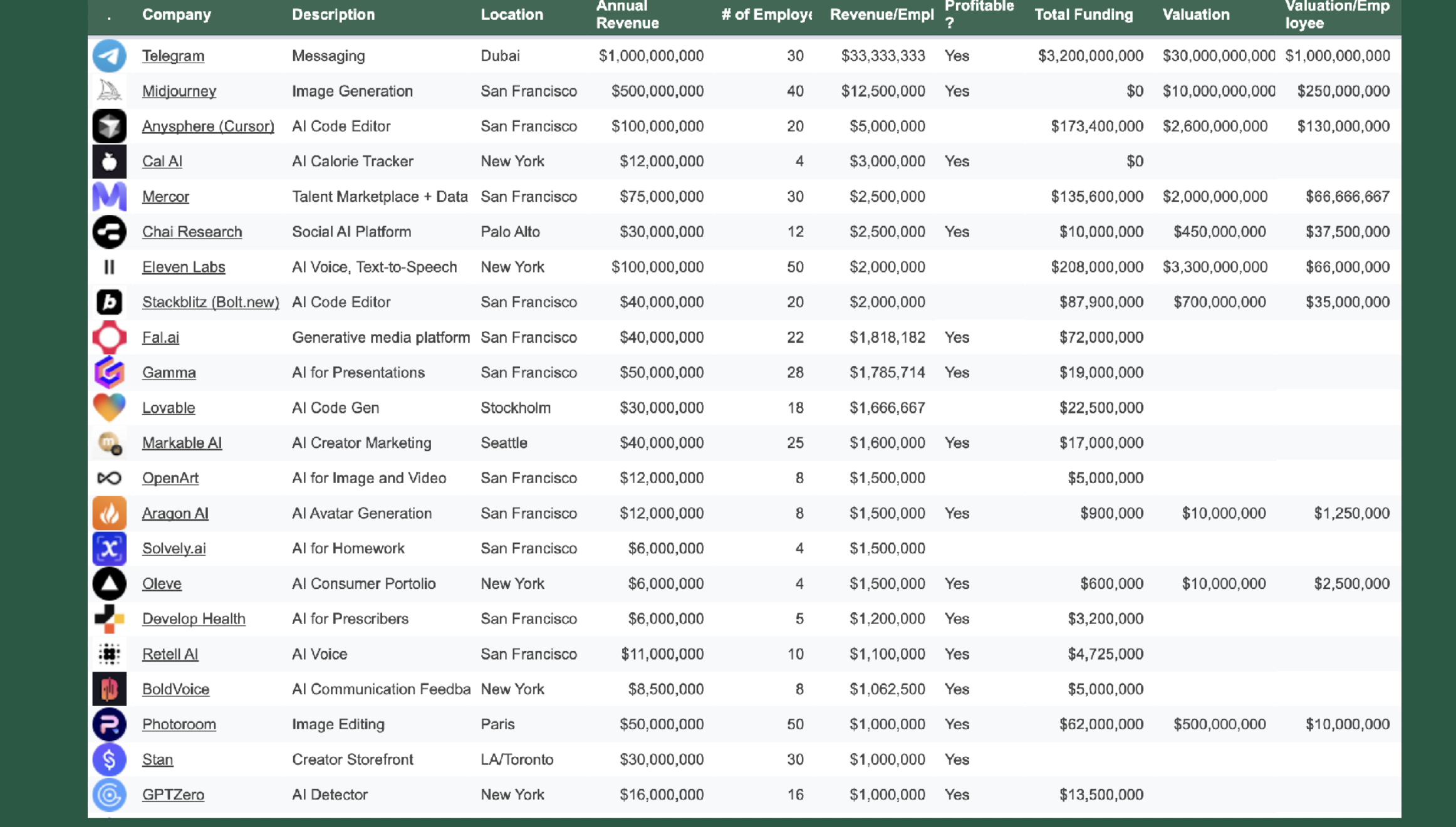Click the OpenArt infinity logo
The image size is (1456, 827).
pyautogui.click(x=109, y=478)
